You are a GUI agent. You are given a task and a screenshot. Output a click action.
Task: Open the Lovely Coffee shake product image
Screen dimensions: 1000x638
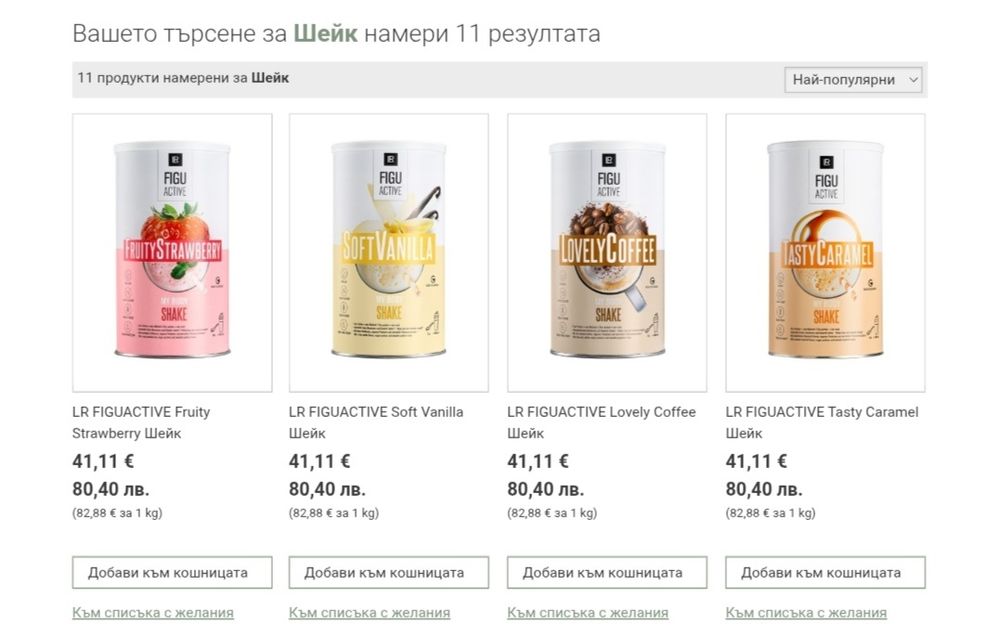coord(607,253)
